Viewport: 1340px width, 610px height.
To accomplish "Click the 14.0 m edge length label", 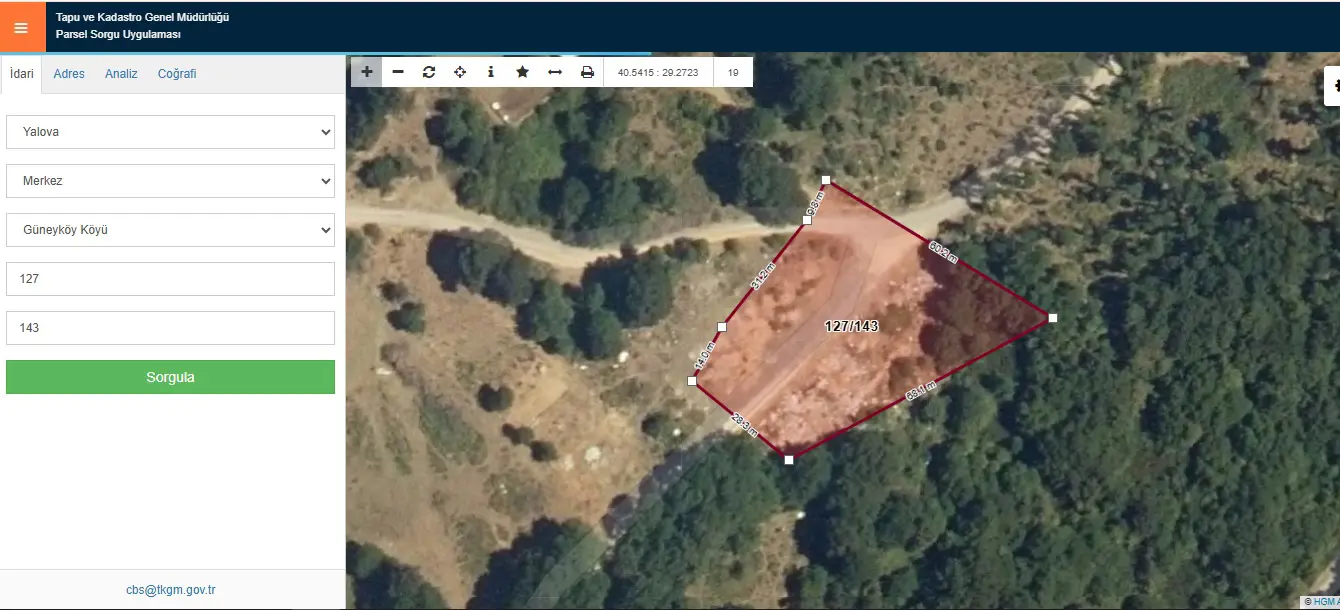I will click(x=704, y=356).
